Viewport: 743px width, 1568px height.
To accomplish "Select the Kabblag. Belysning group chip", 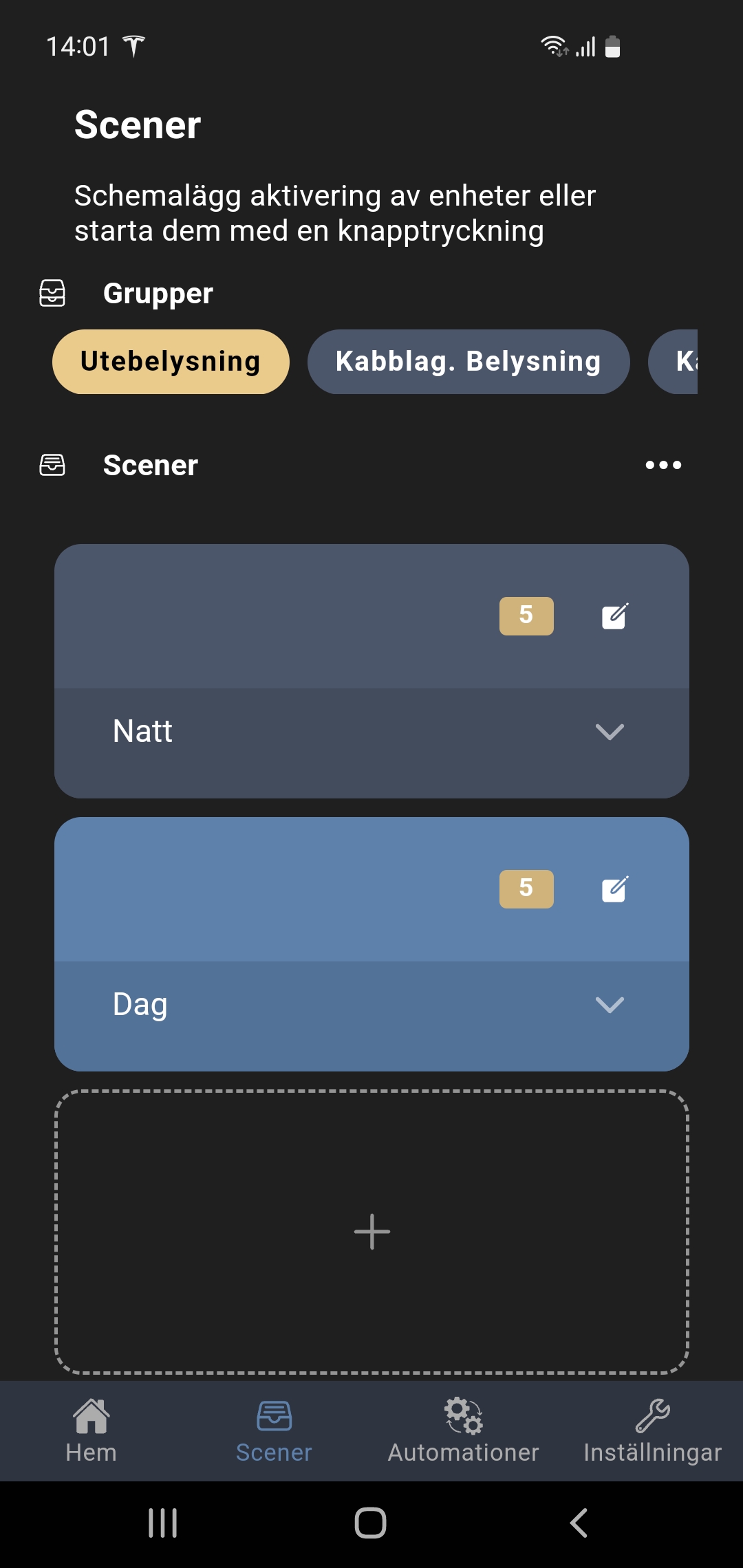I will [x=469, y=362].
